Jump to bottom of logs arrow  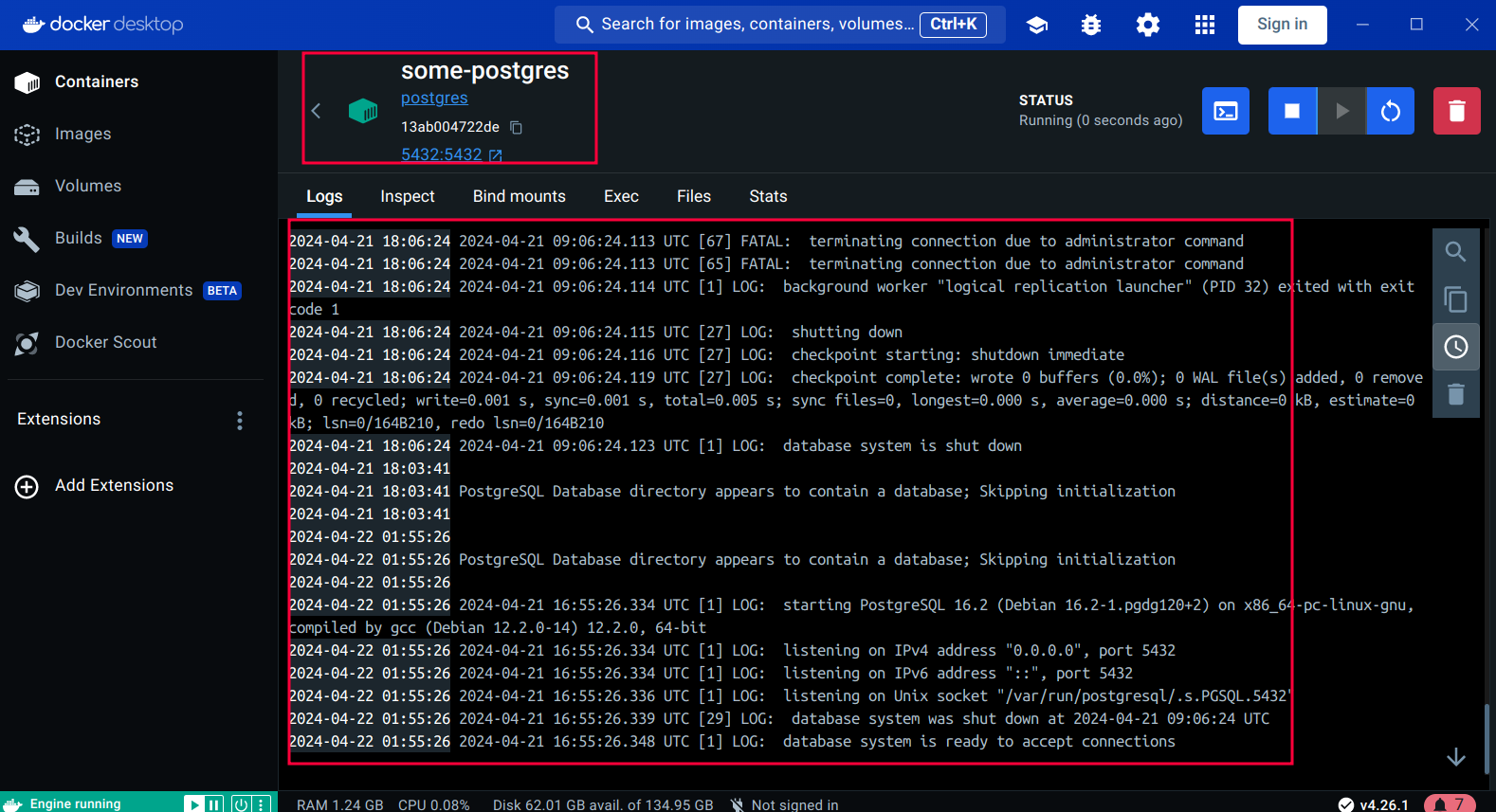(1456, 757)
